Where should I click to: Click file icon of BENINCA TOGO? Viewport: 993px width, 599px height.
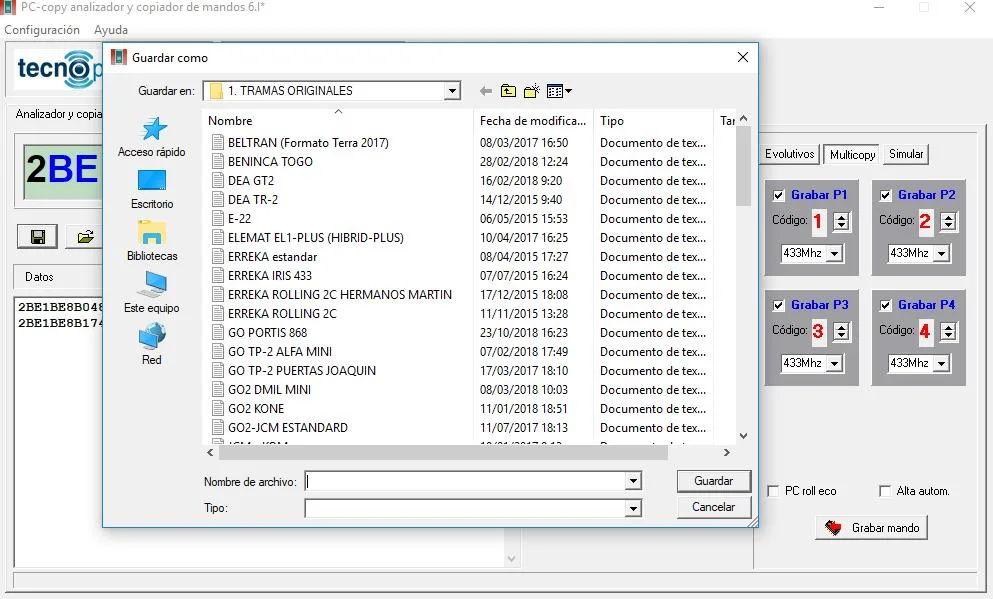tap(218, 161)
